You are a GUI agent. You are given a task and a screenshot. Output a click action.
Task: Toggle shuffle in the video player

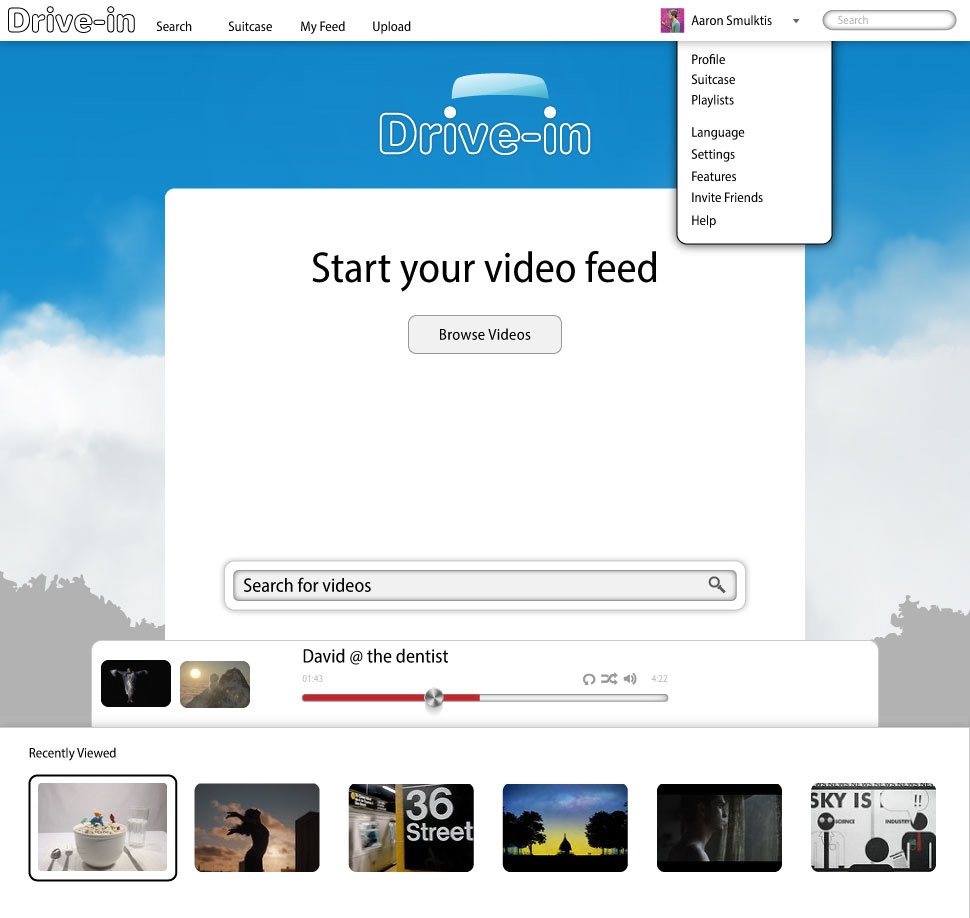(608, 679)
